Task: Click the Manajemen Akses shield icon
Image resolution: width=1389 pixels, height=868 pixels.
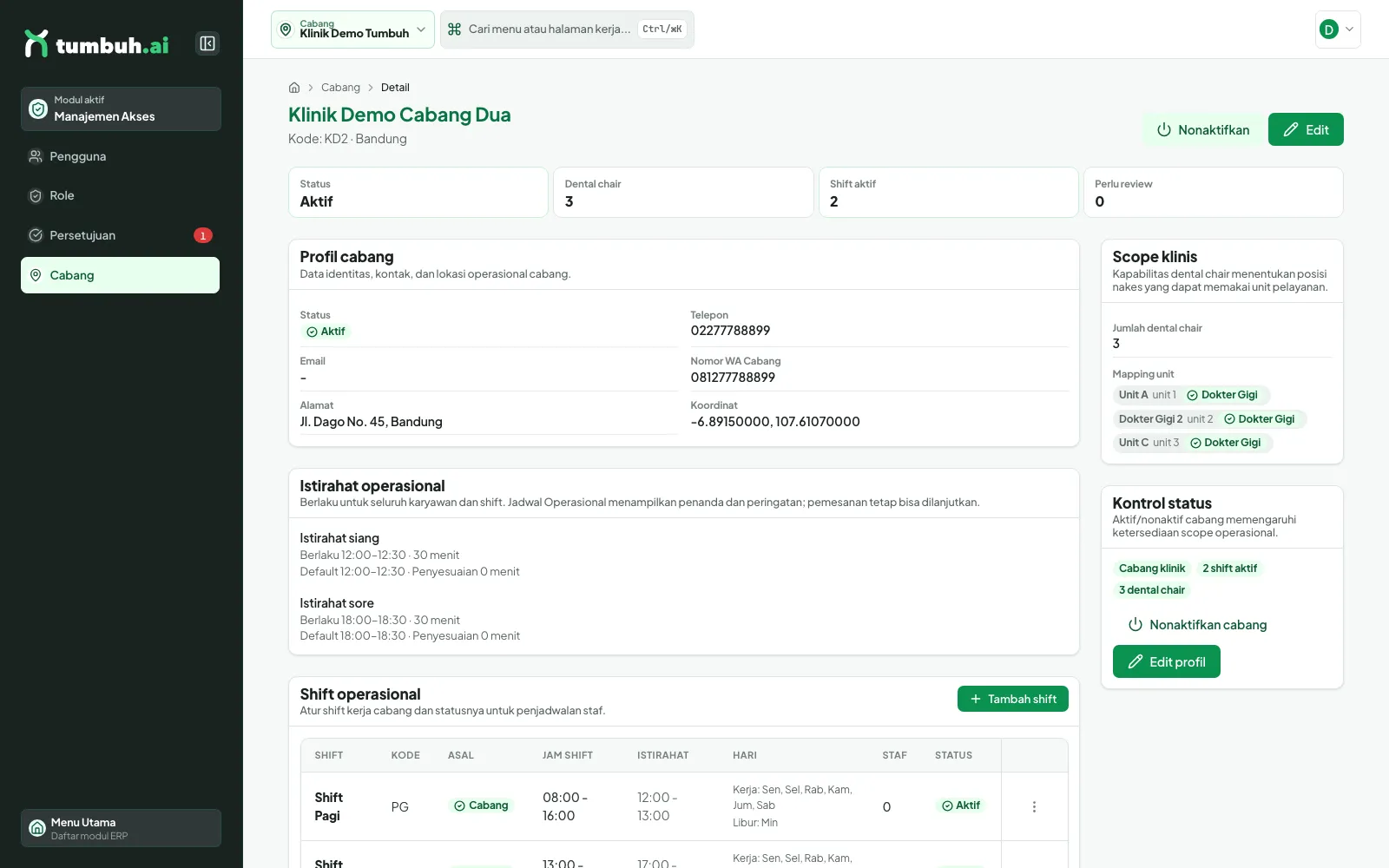Action: pyautogui.click(x=38, y=108)
